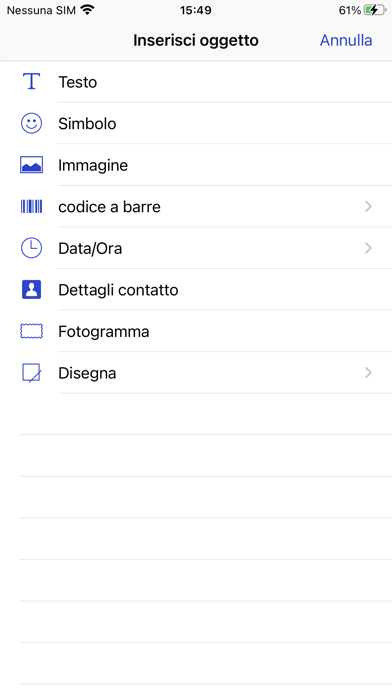Tap the battery indicator in status bar
The height and width of the screenshot is (696, 392).
click(x=374, y=10)
